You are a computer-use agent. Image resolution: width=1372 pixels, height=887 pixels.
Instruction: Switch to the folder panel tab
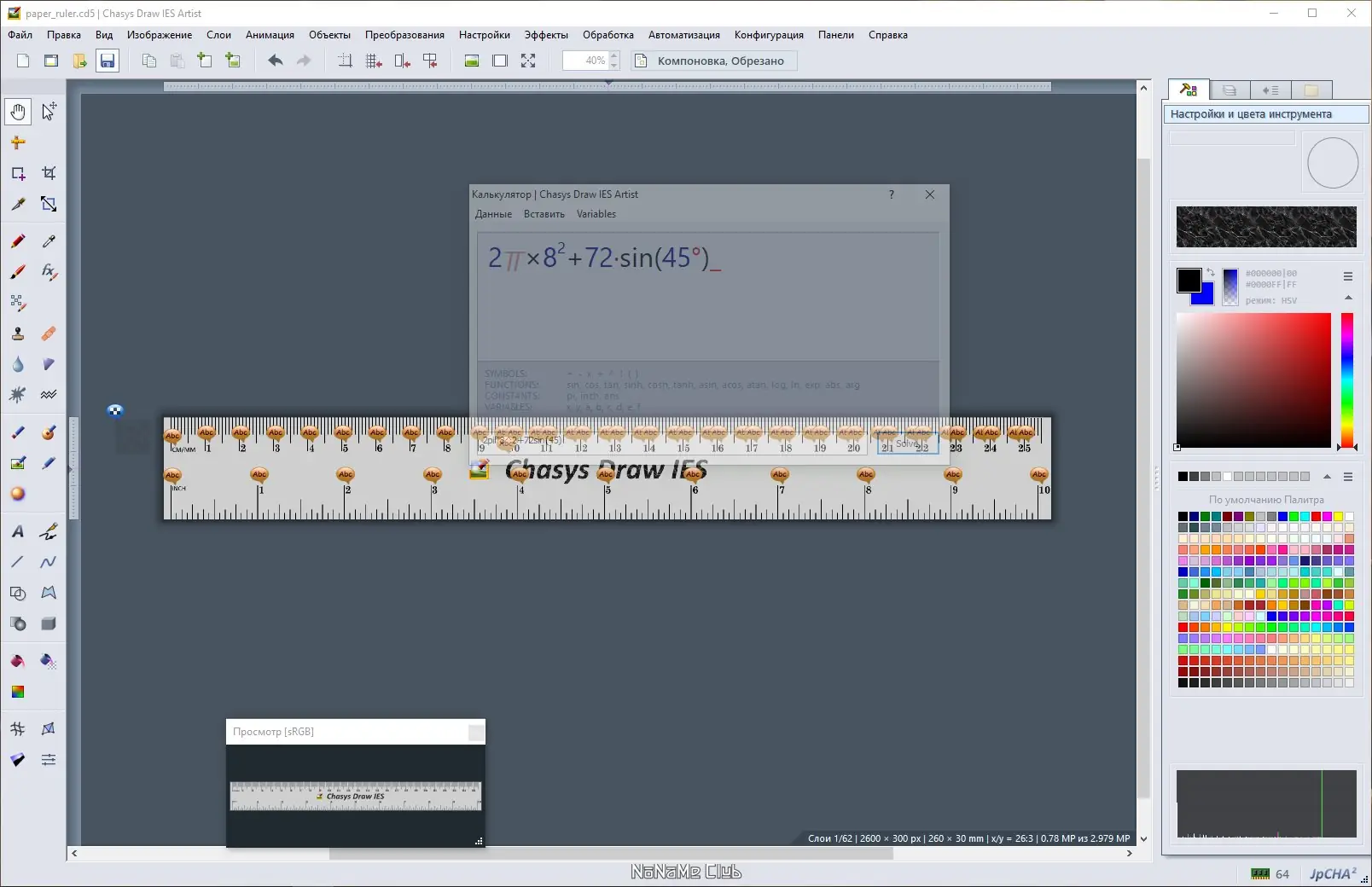(1311, 90)
